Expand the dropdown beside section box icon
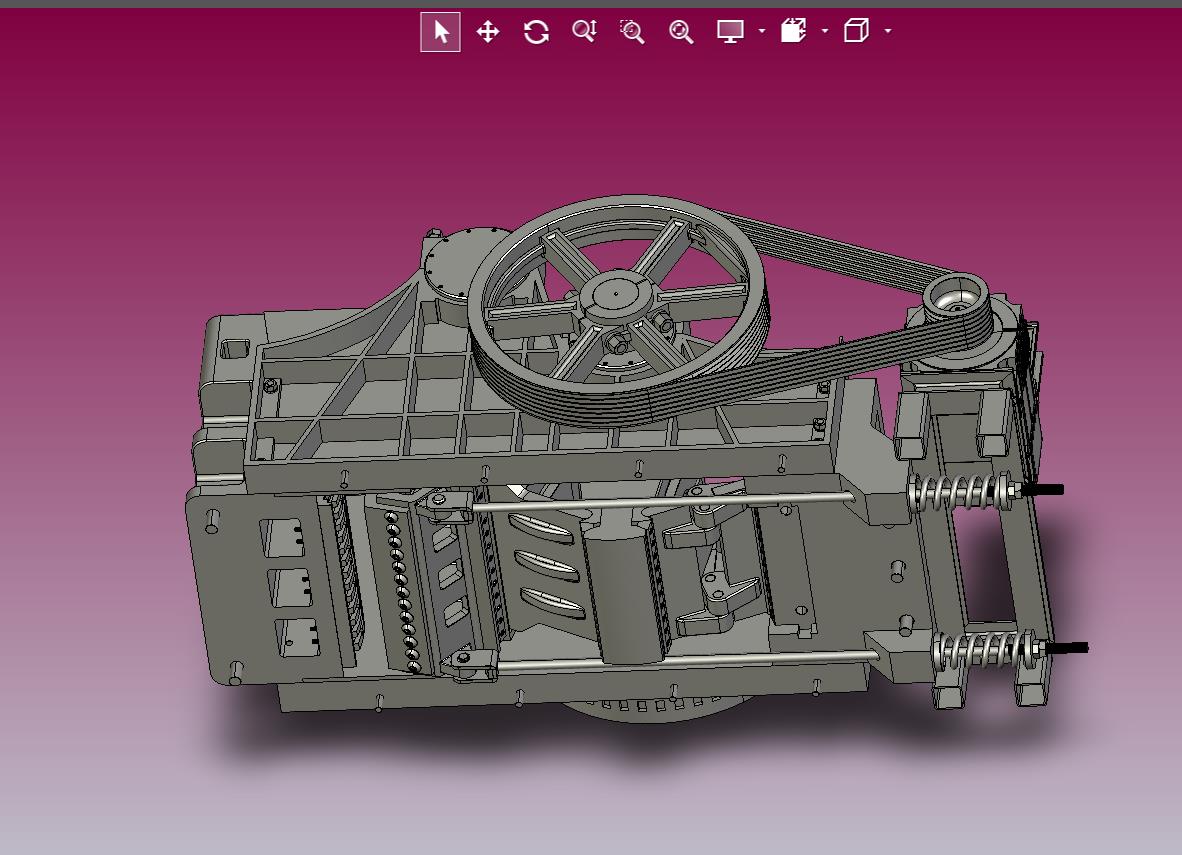This screenshot has width=1182, height=855. [x=825, y=31]
